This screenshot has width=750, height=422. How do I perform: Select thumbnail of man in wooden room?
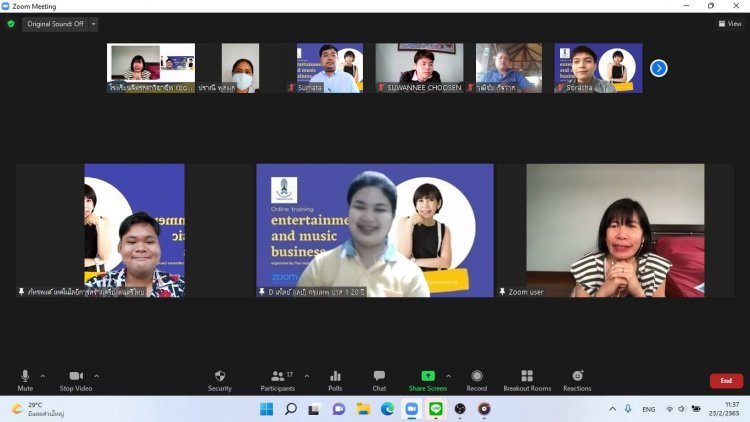pos(509,68)
